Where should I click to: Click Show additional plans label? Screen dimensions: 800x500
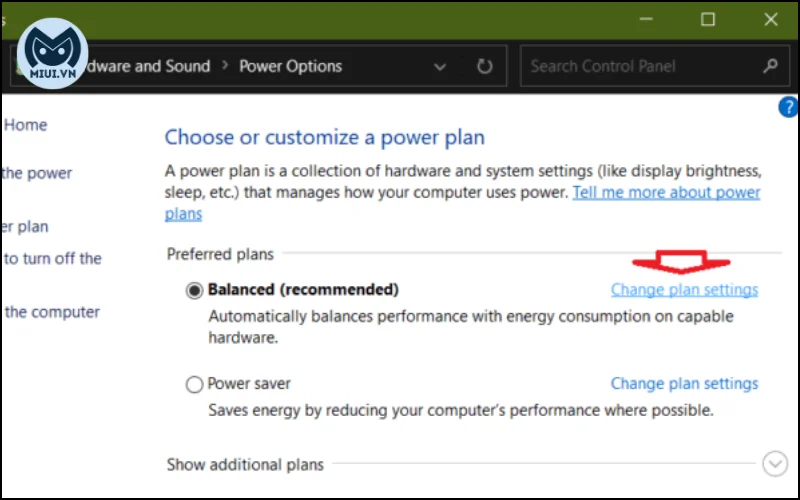pos(245,465)
